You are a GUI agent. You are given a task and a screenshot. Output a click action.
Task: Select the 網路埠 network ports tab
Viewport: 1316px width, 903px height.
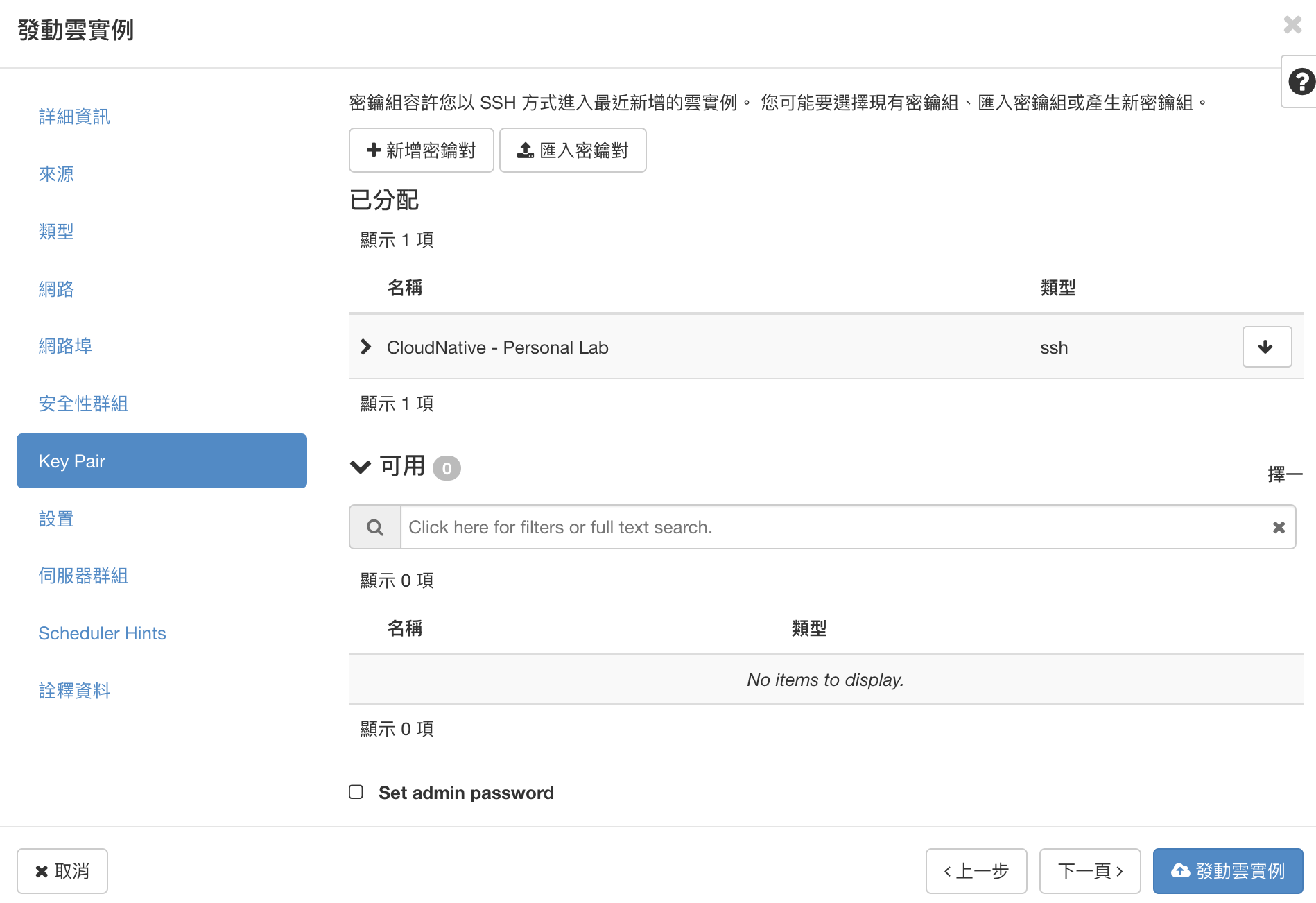(x=65, y=346)
